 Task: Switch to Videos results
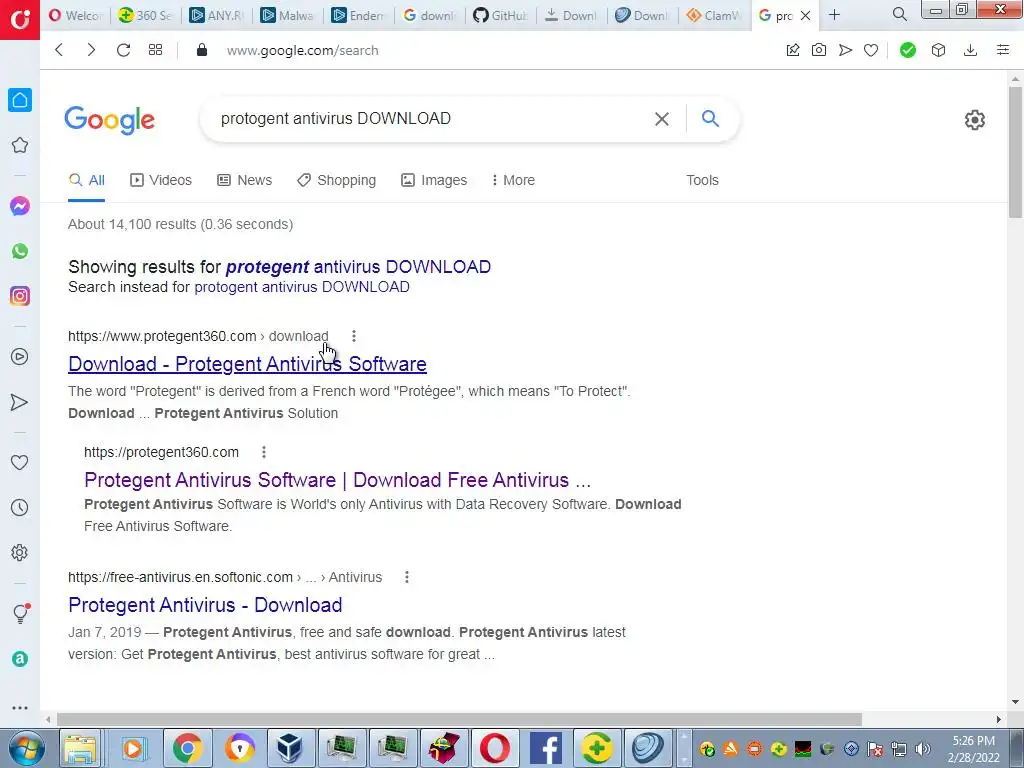tap(161, 180)
